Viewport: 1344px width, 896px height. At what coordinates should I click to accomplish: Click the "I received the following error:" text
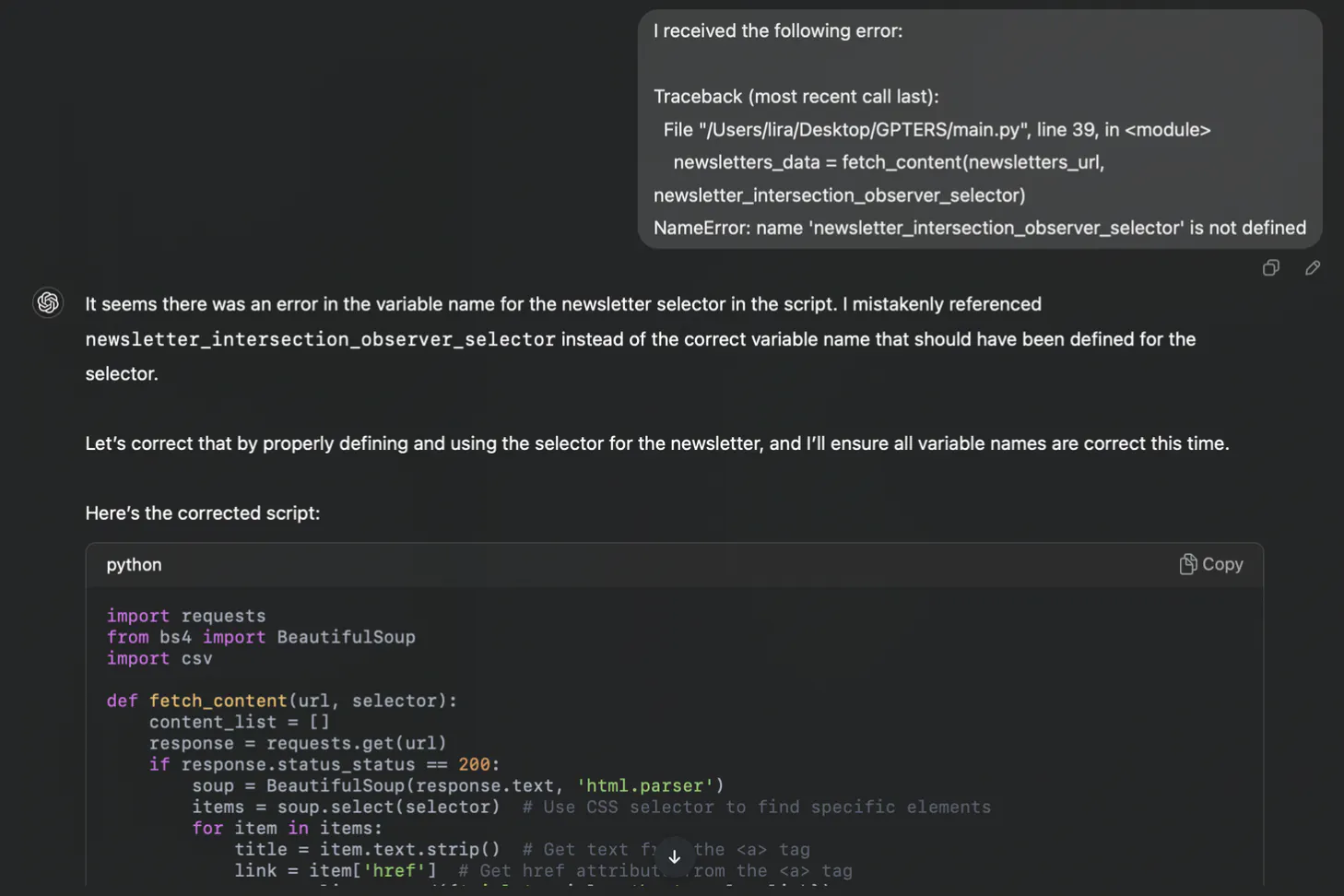(x=777, y=30)
